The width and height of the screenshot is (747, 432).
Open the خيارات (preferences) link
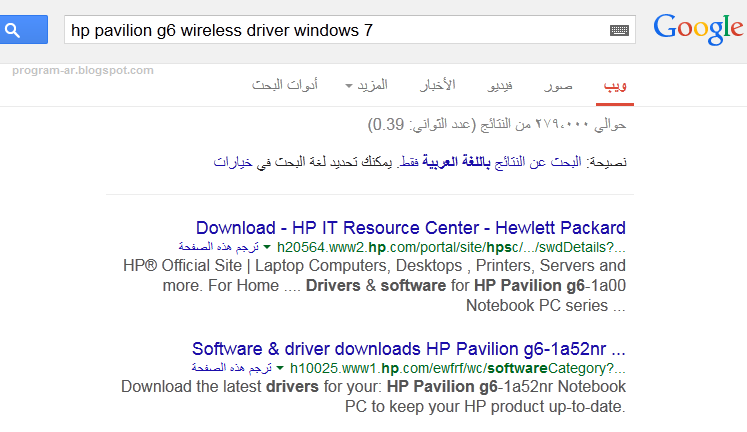(233, 162)
